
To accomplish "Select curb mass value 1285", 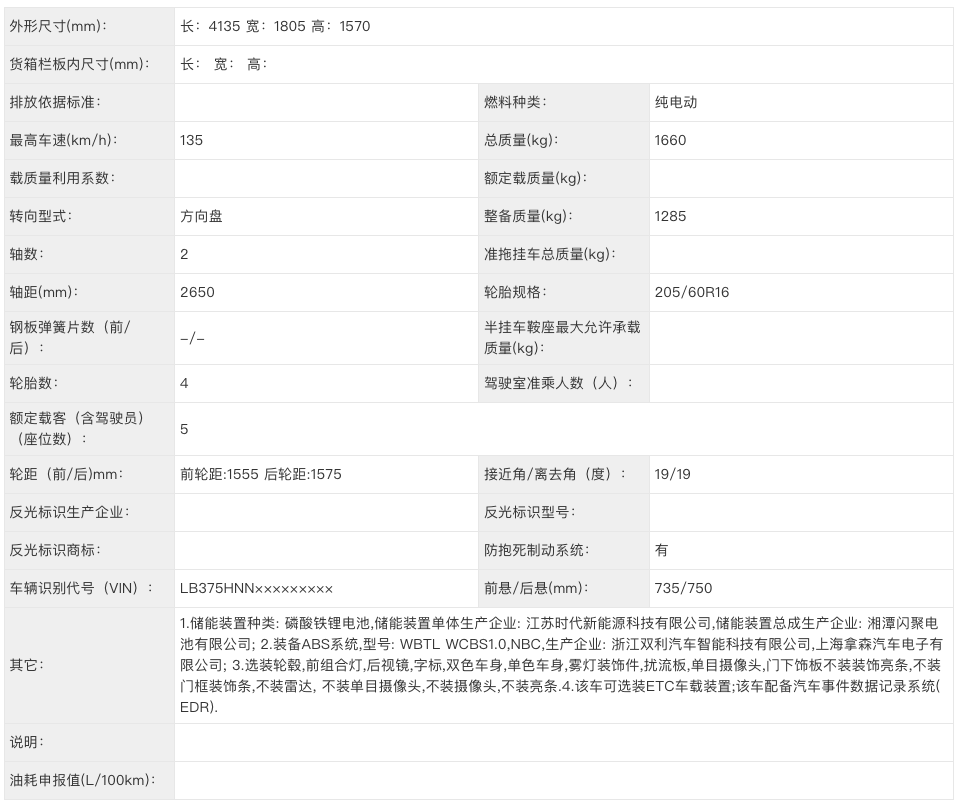I will pyautogui.click(x=670, y=216).
